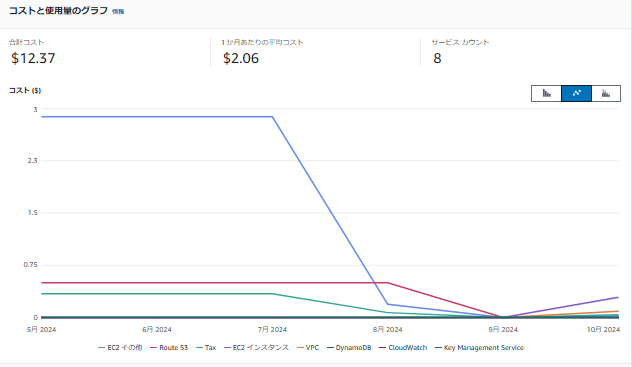
Task: Click the コストと使用量のグラフ heading
Action: [x=58, y=11]
